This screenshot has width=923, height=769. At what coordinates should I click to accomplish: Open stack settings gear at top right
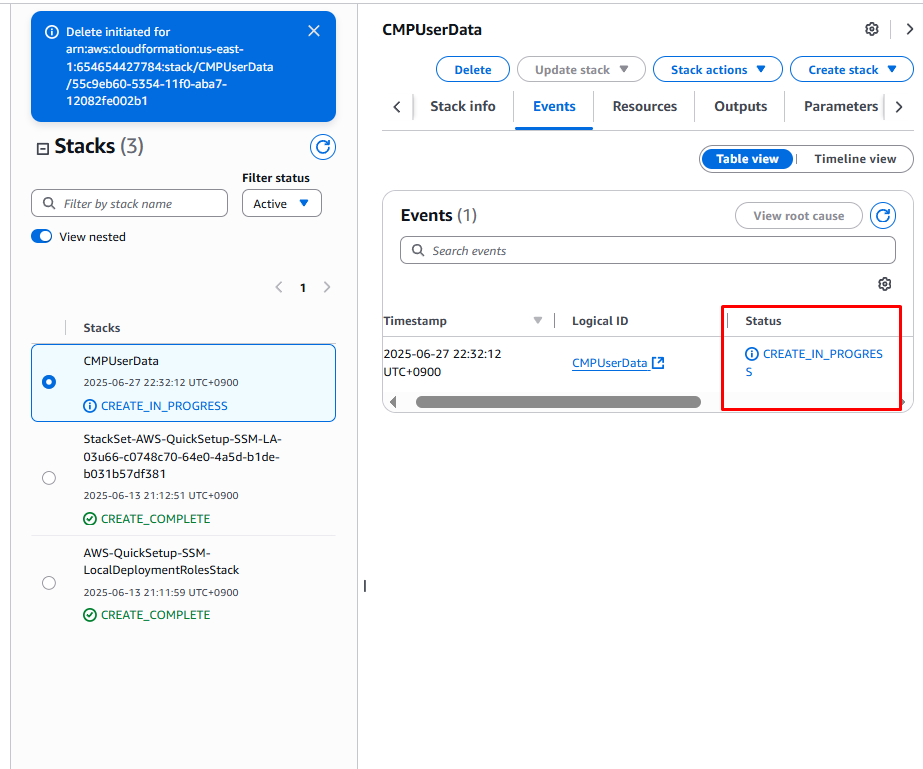[871, 29]
